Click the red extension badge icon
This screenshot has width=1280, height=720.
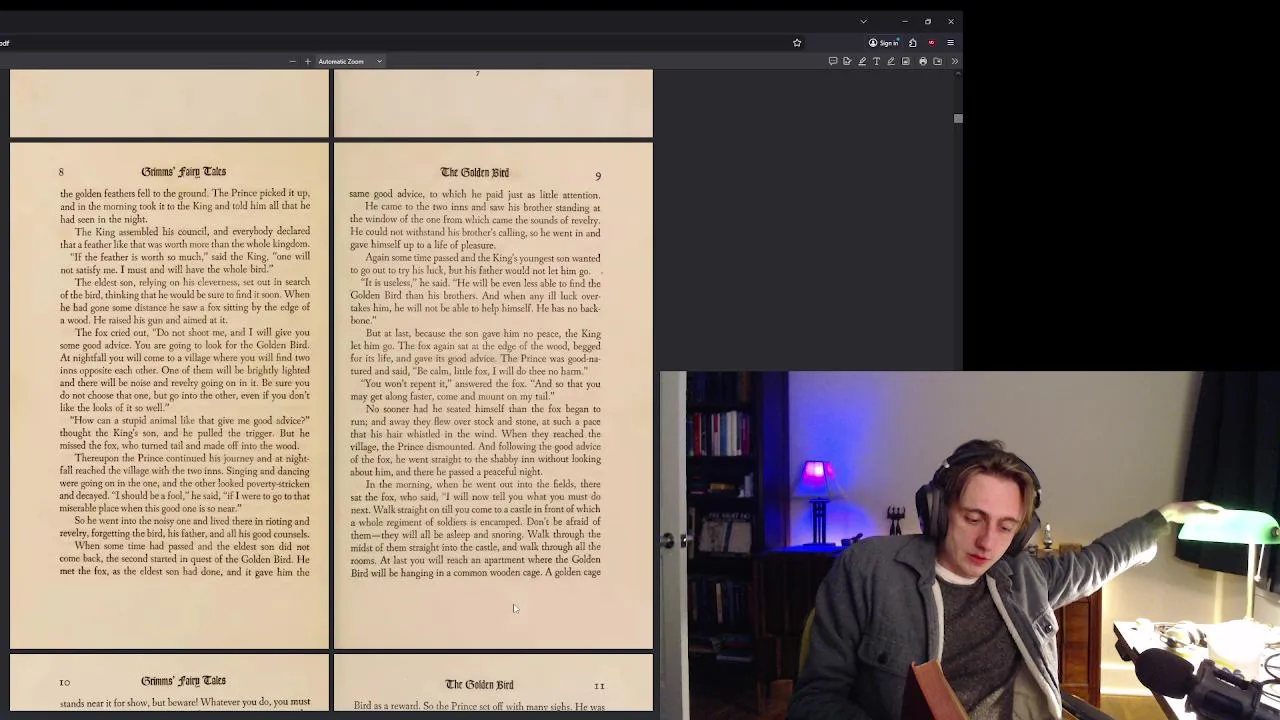pyautogui.click(x=931, y=43)
